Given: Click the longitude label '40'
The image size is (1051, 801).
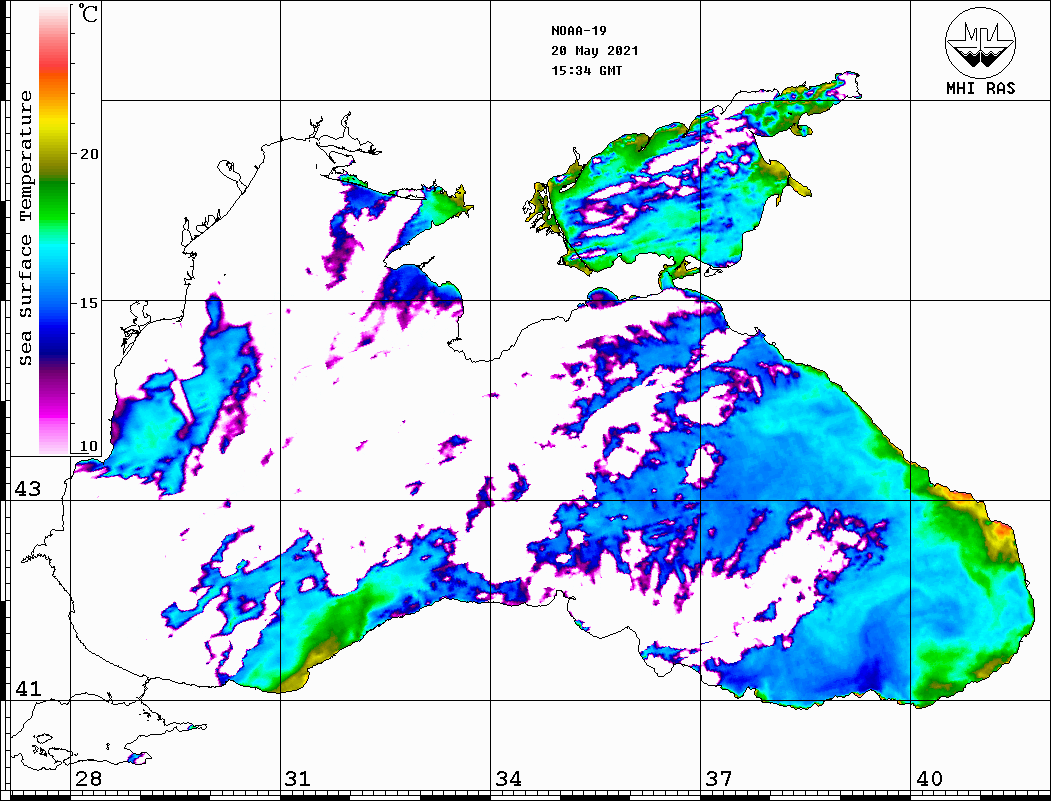Looking at the screenshot, I should (x=929, y=779).
